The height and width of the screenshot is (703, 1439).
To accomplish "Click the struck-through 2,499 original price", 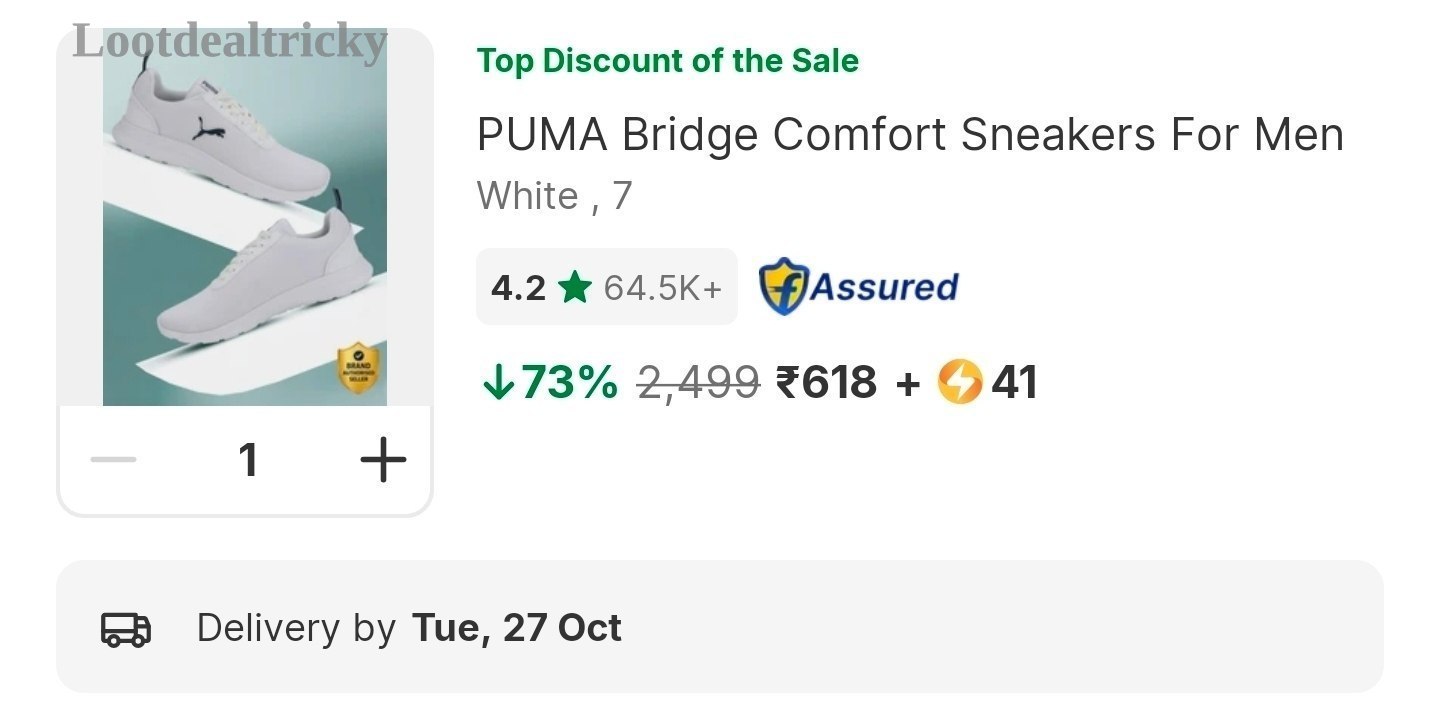I will pyautogui.click(x=699, y=382).
